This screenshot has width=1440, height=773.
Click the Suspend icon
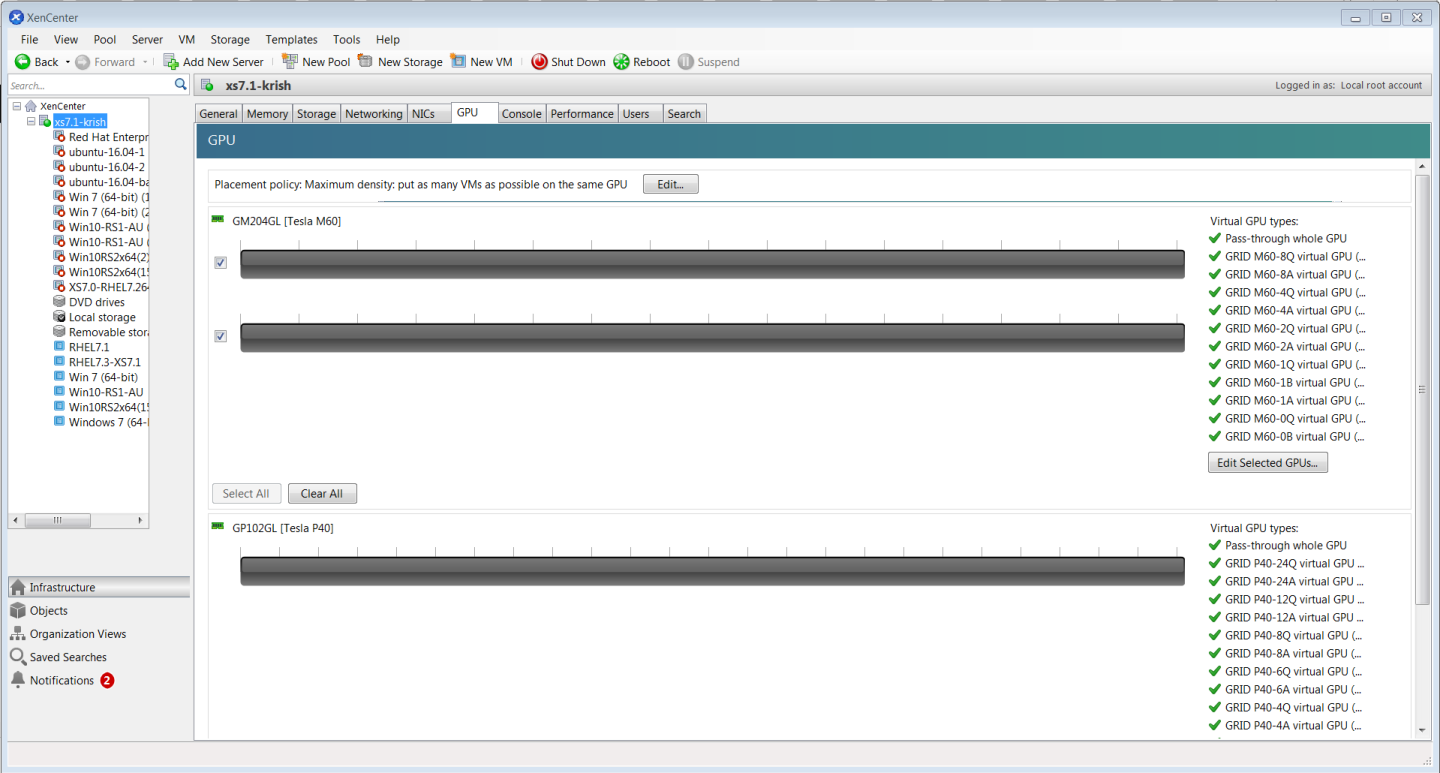coord(687,61)
